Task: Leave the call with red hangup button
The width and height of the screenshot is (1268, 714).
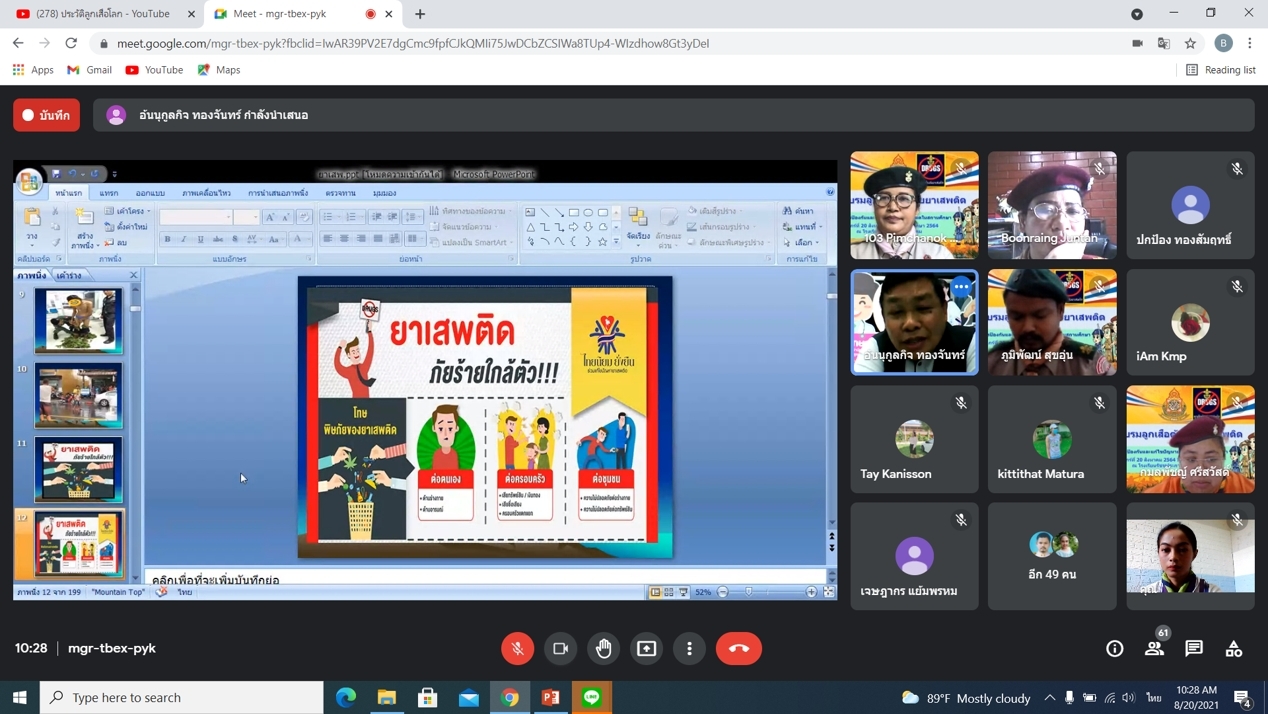Action: coord(738,648)
